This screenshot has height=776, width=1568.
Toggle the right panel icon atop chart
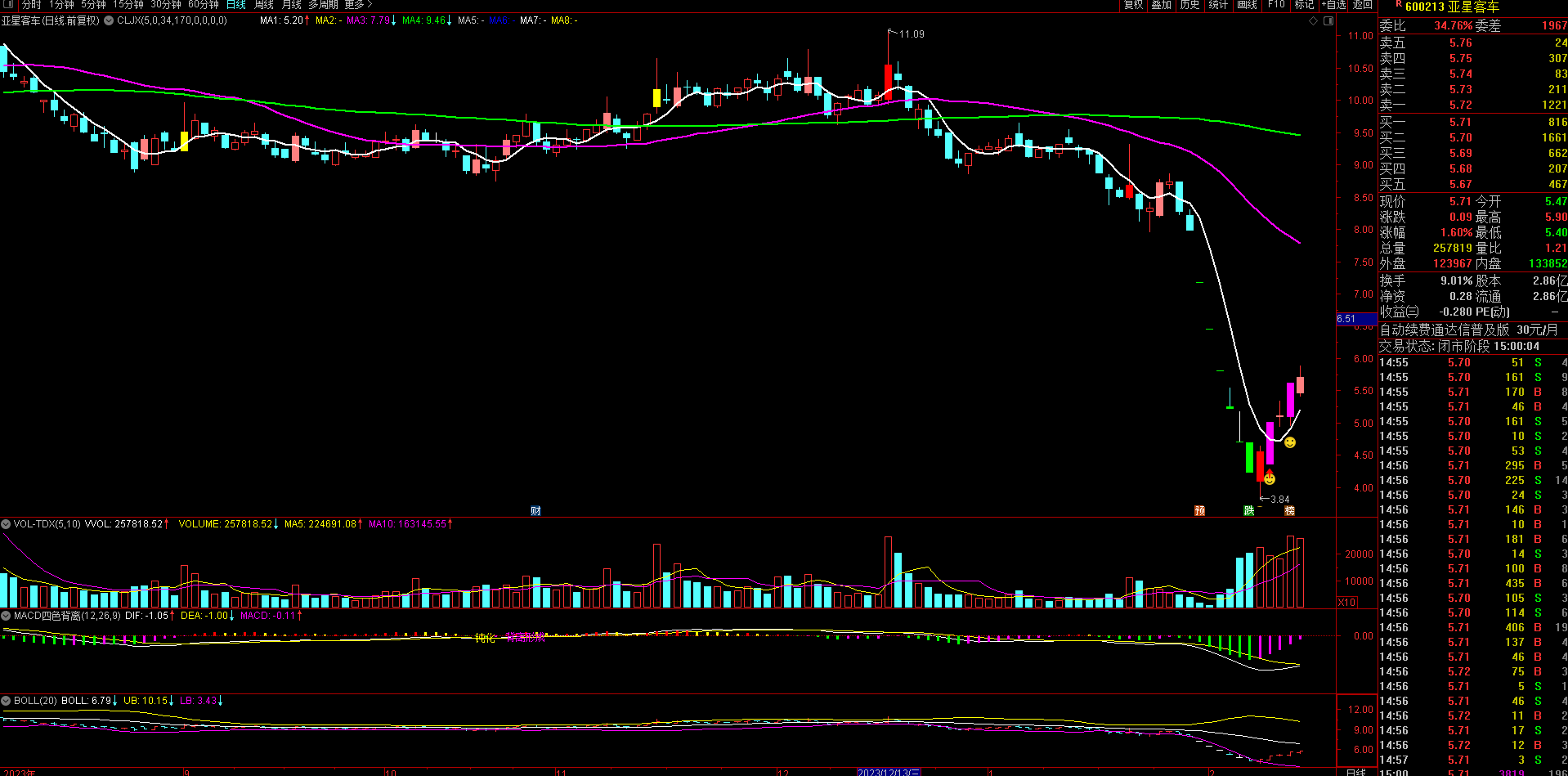tap(1328, 20)
